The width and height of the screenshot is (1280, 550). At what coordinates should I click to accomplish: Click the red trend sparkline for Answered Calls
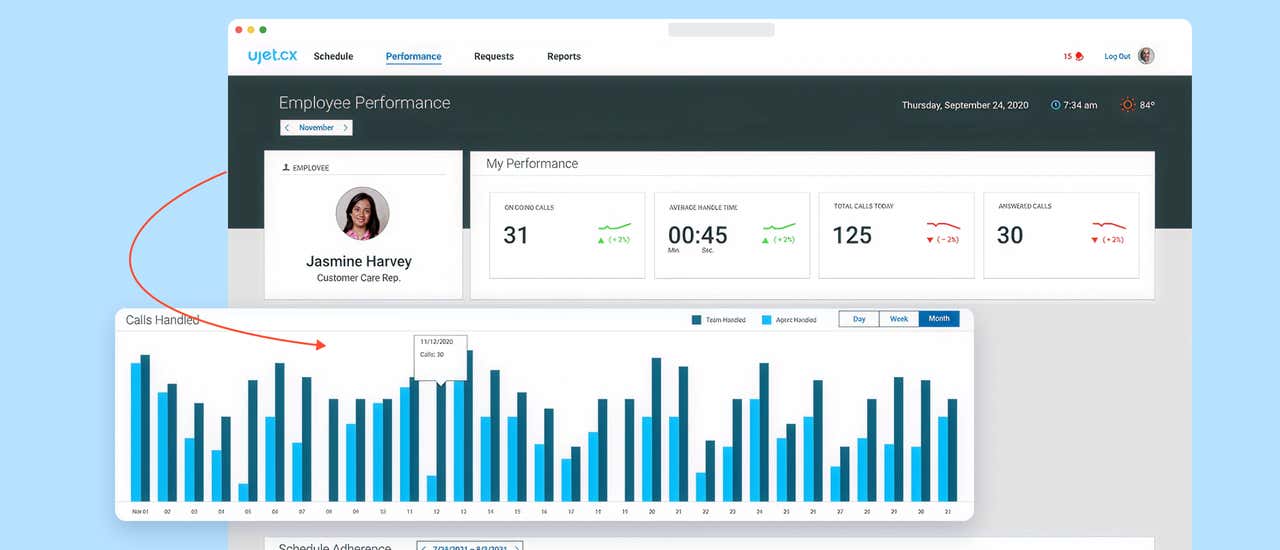tap(1108, 226)
